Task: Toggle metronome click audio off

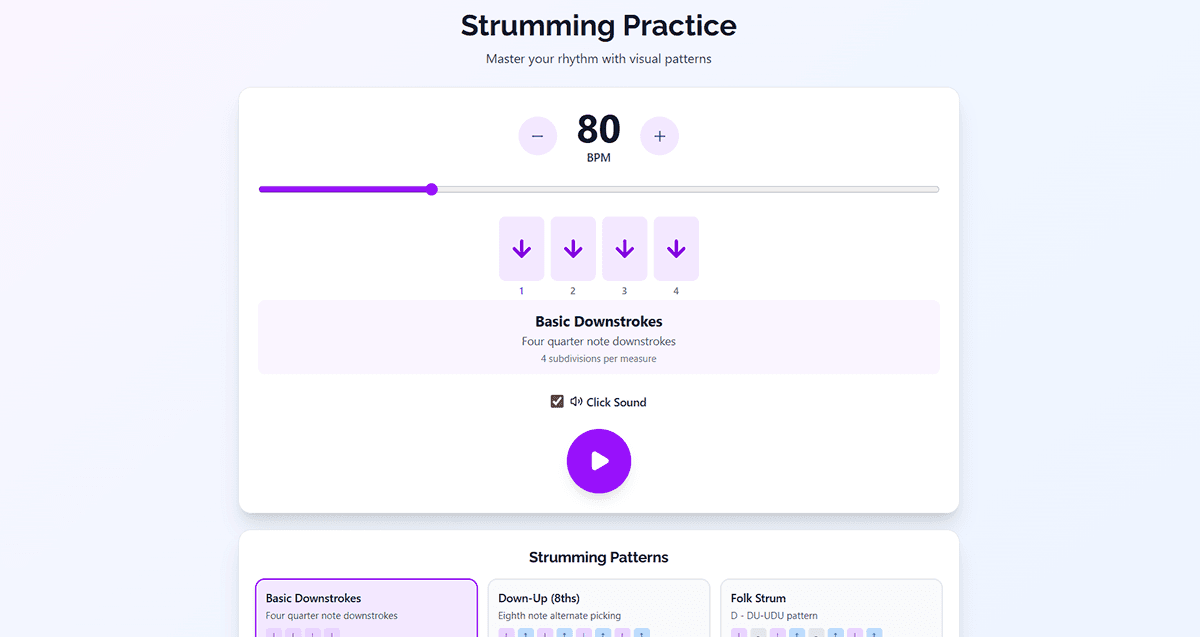Action: pyautogui.click(x=557, y=401)
